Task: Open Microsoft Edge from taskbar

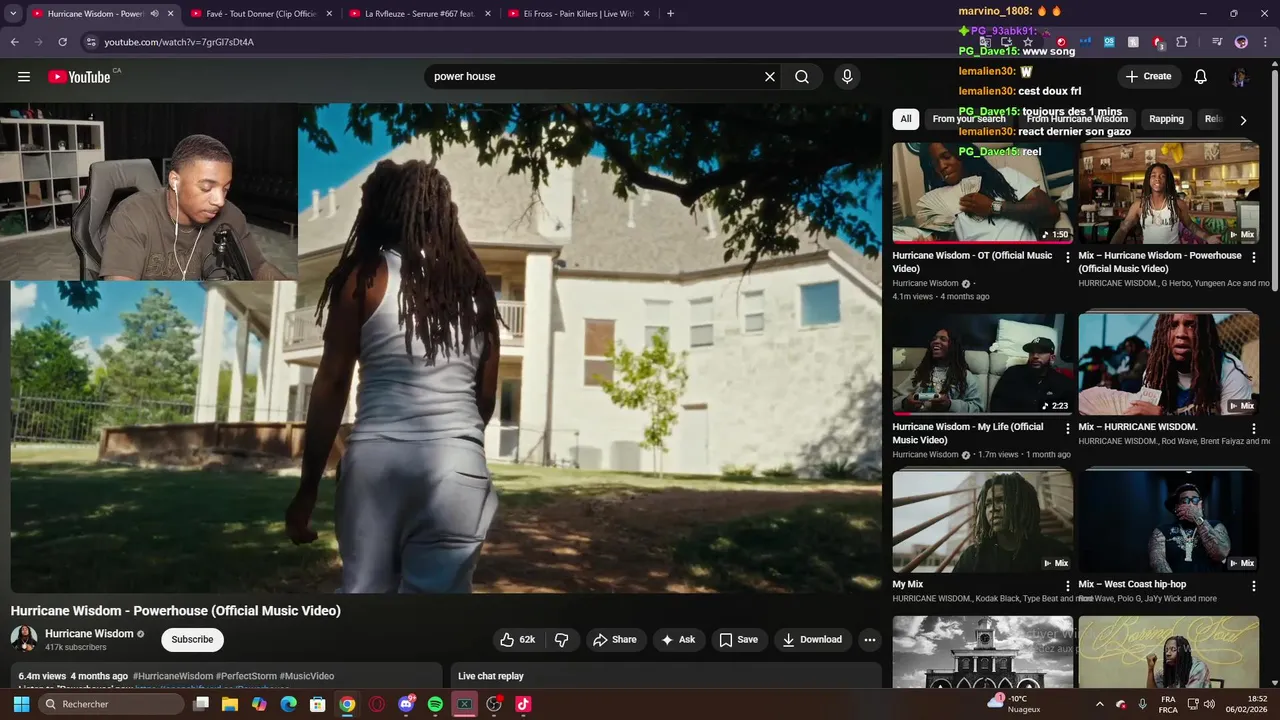Action: click(x=288, y=704)
